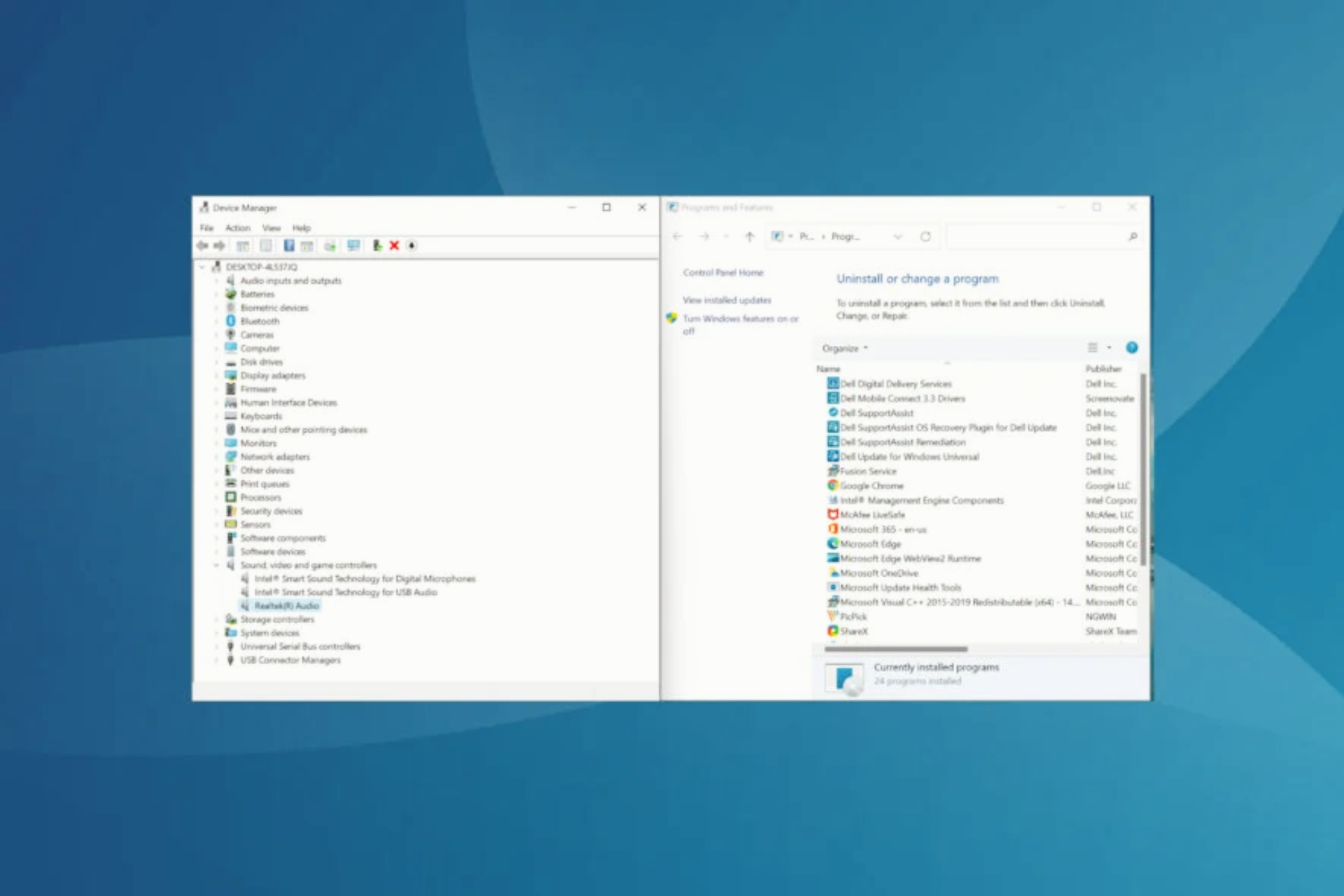Viewport: 1344px width, 896px height.
Task: Collapse Sound, video and game controllers
Action: (x=216, y=565)
